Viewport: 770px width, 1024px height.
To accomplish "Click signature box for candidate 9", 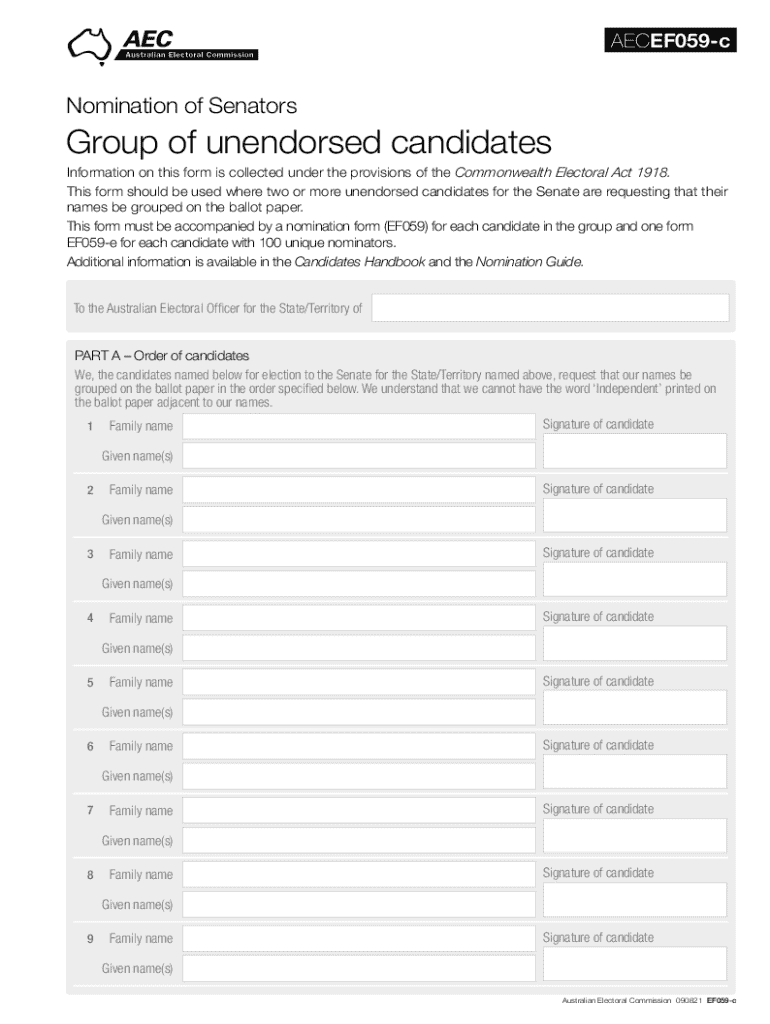I will click(x=634, y=963).
